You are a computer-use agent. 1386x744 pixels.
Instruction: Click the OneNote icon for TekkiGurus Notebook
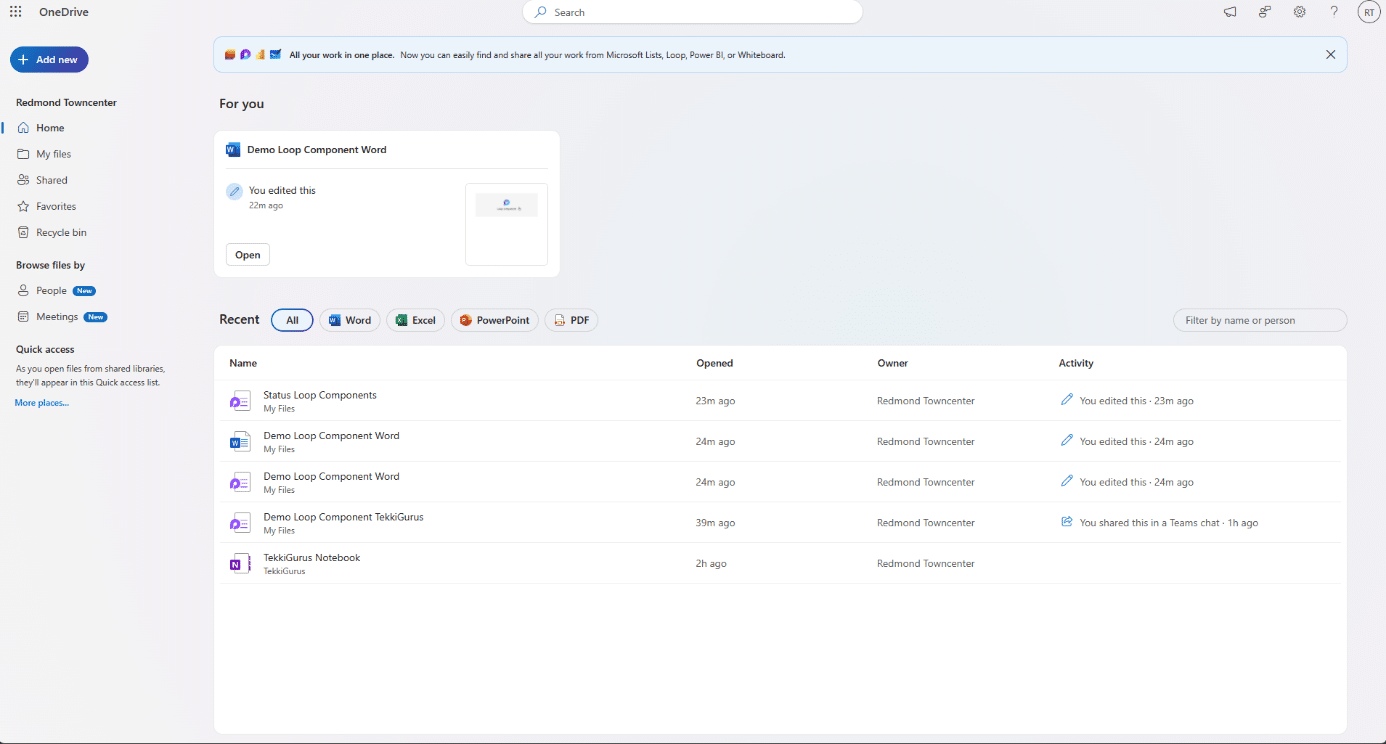(x=240, y=563)
